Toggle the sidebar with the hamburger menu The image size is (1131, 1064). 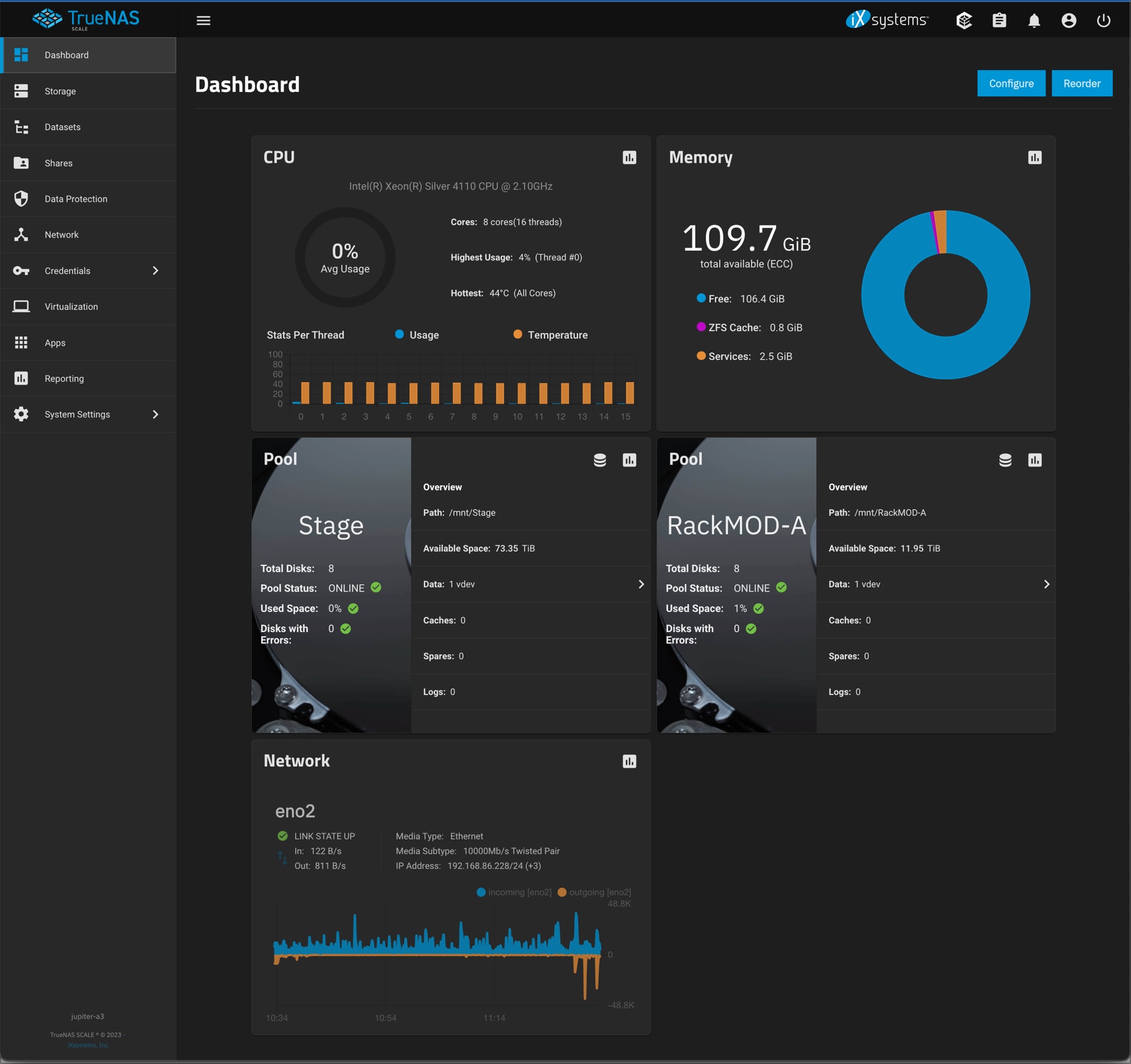(203, 20)
